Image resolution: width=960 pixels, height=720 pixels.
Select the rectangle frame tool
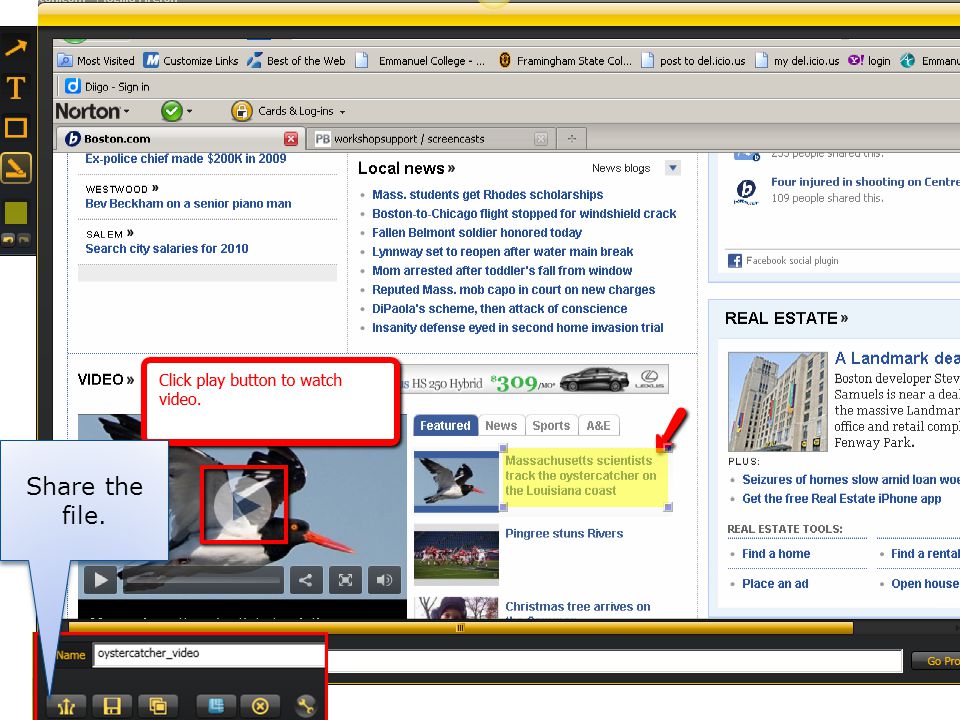[x=16, y=128]
